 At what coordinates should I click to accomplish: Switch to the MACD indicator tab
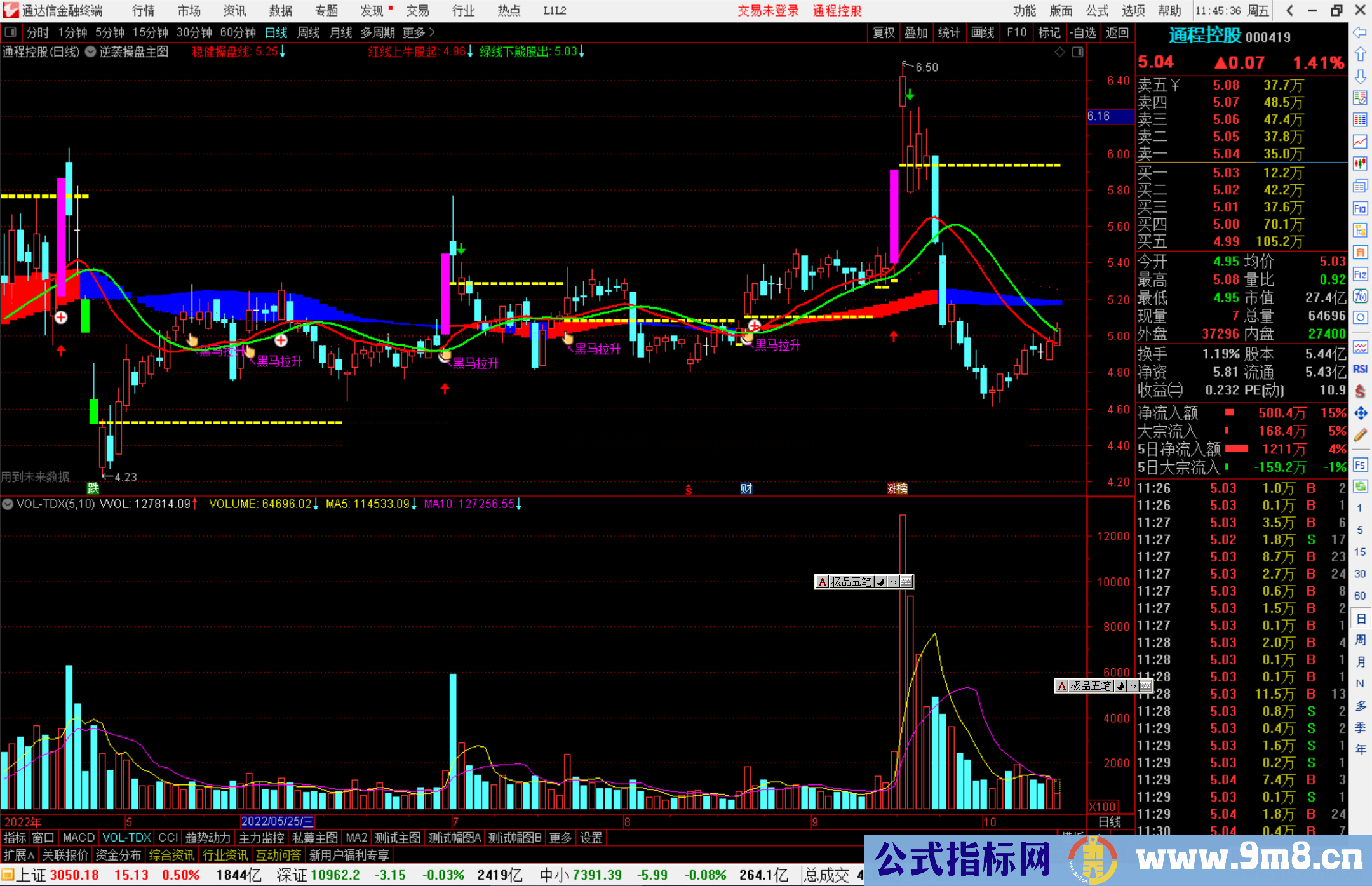(x=78, y=838)
